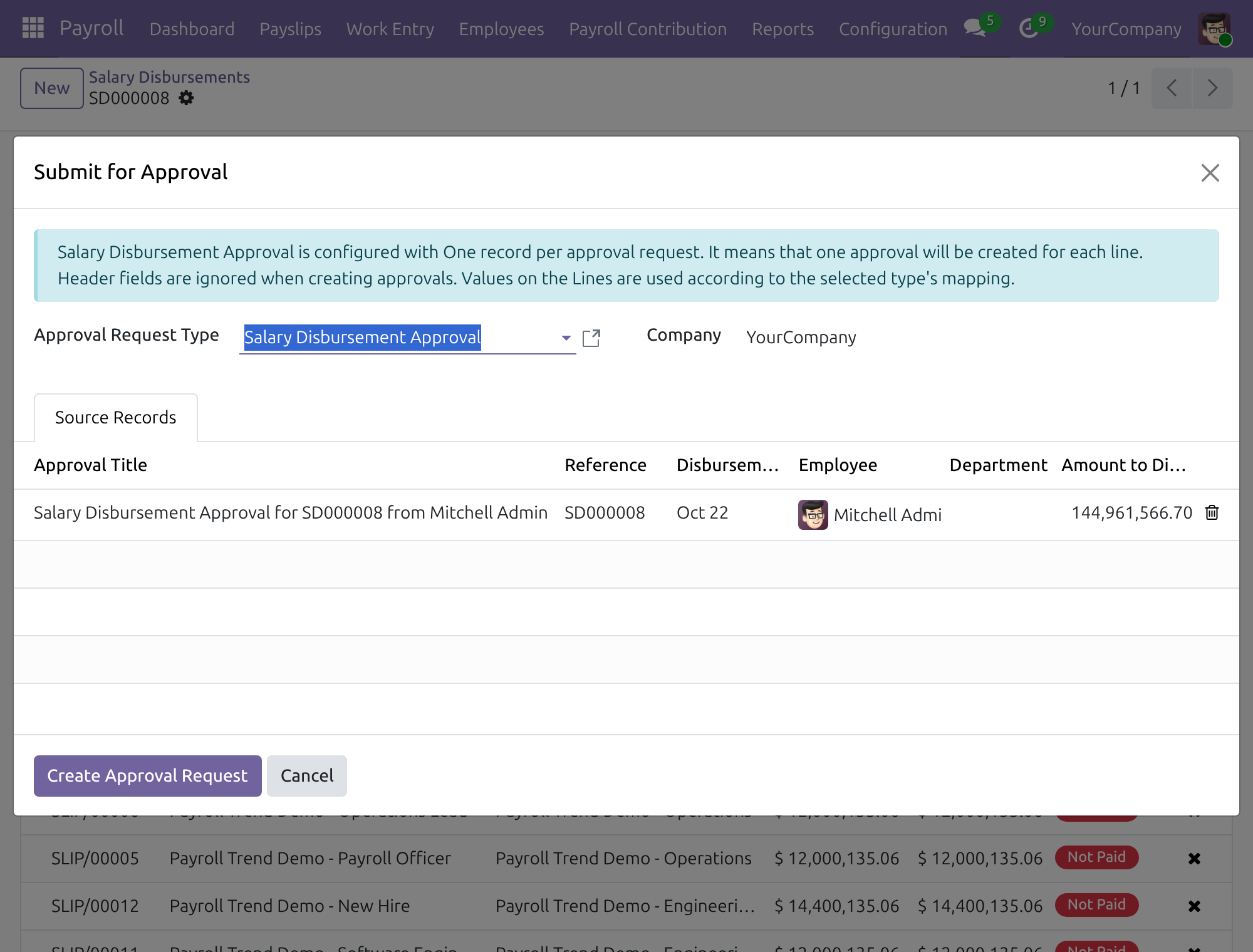1253x952 pixels.
Task: Click SLIP/00012 payslip reference
Action: (x=95, y=906)
